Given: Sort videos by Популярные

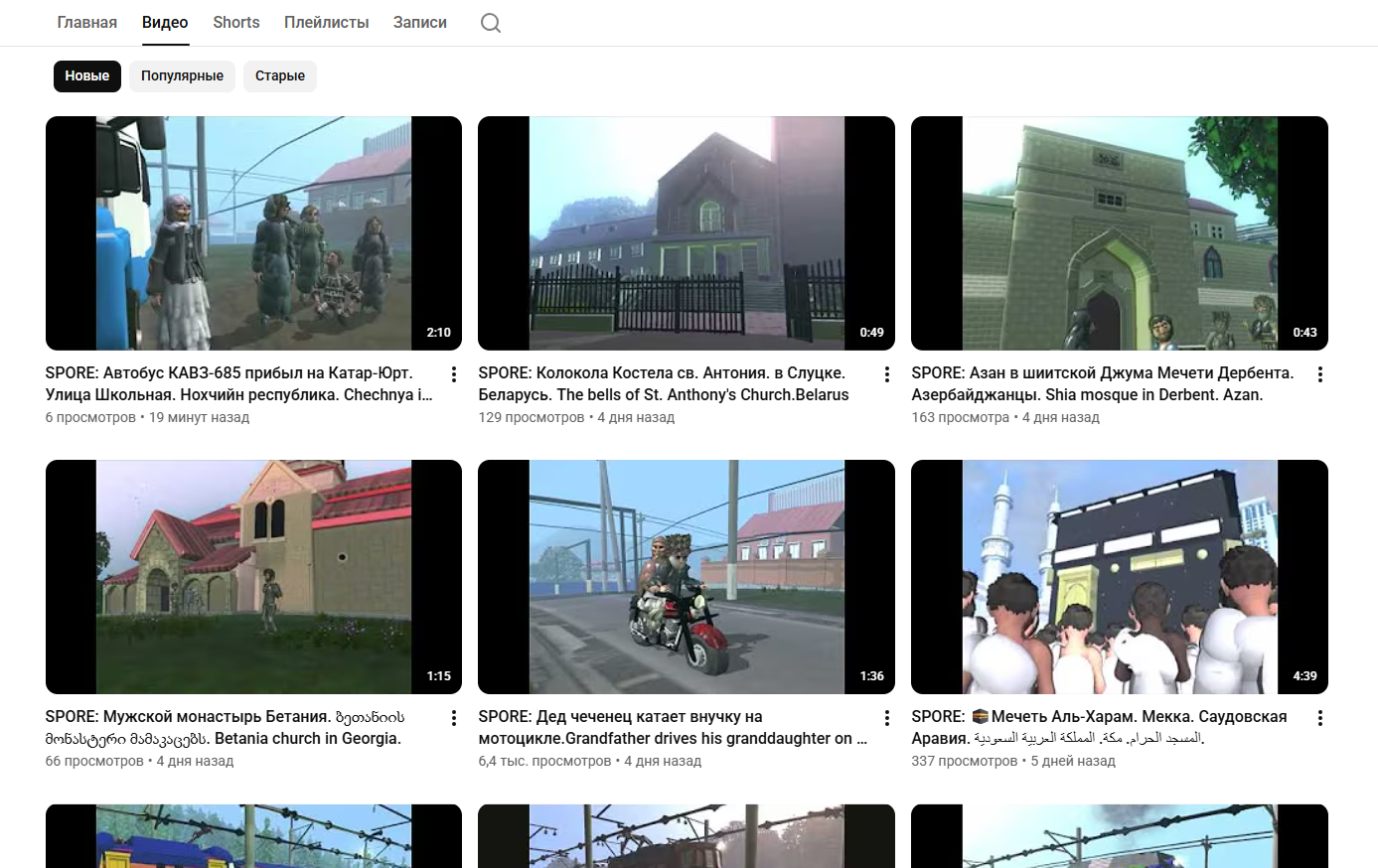Looking at the screenshot, I should pos(182,76).
